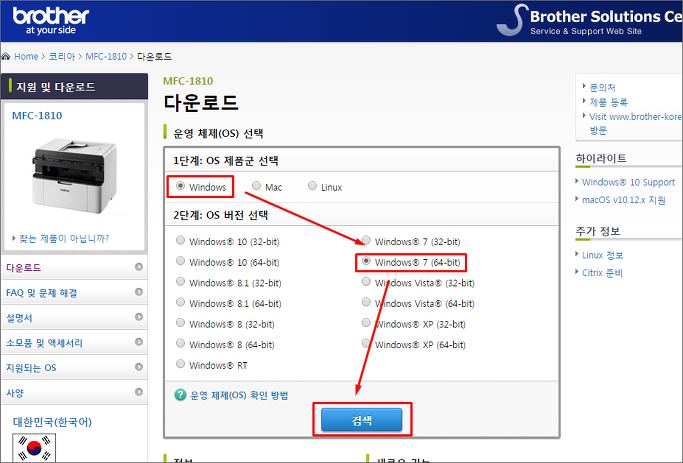Open the Home breadcrumb link
This screenshot has width=683, height=463.
click(x=26, y=57)
